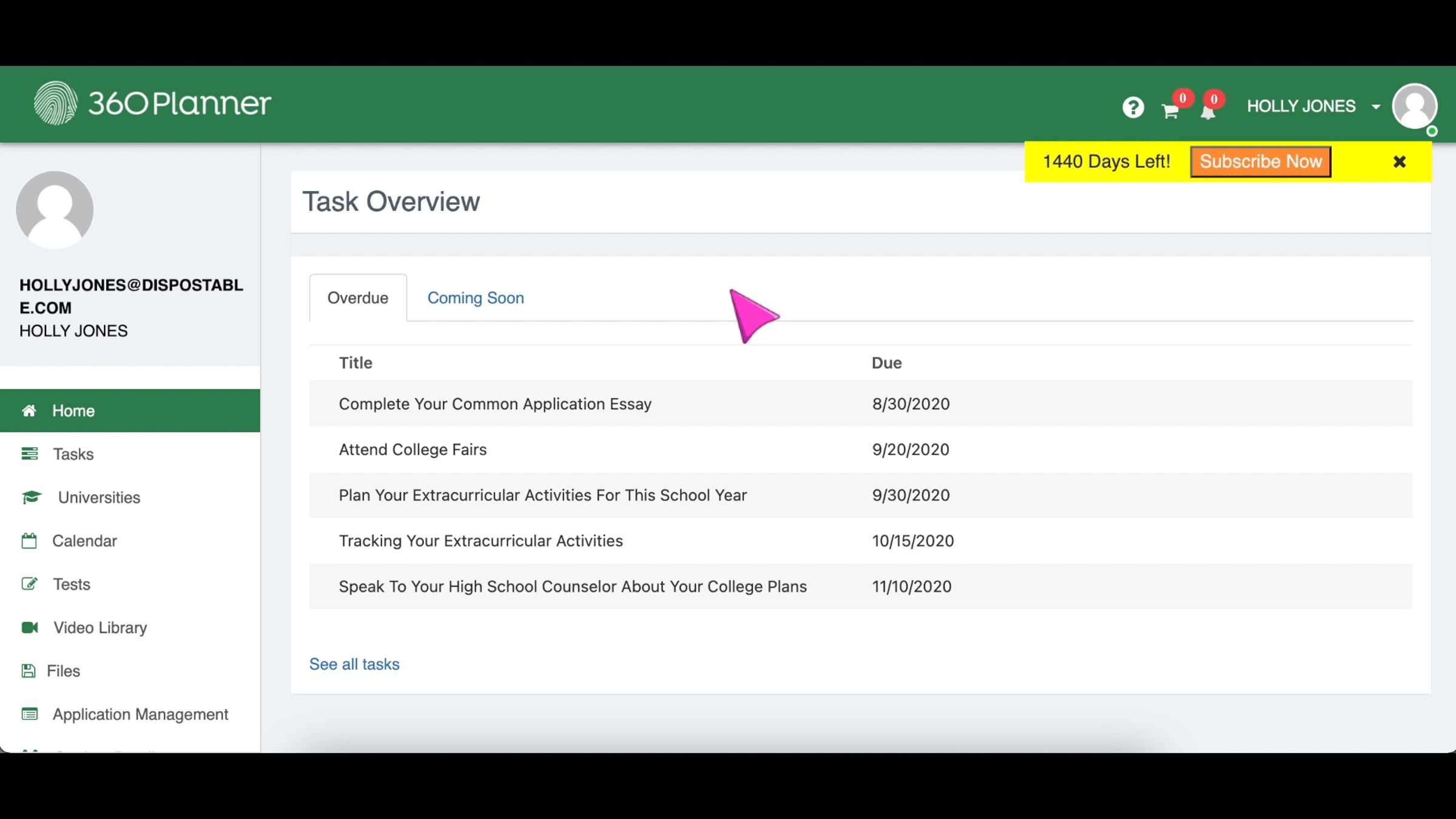Dismiss the 1440 Days Left banner
The width and height of the screenshot is (1456, 819).
1400,162
